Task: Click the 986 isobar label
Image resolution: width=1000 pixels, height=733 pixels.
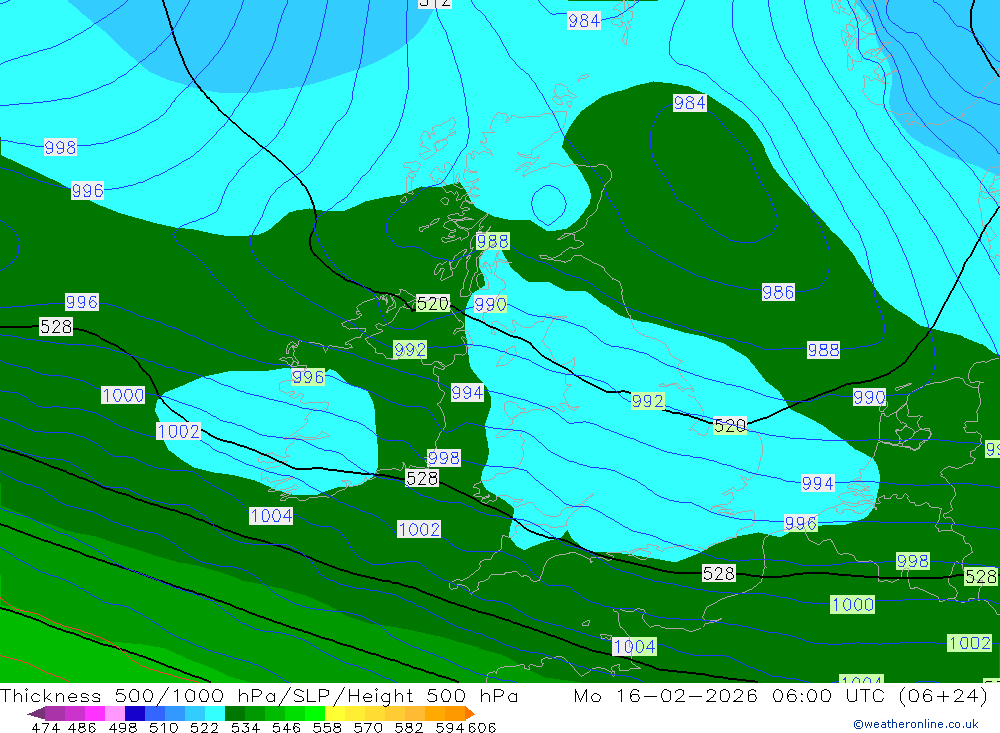Action: click(778, 292)
